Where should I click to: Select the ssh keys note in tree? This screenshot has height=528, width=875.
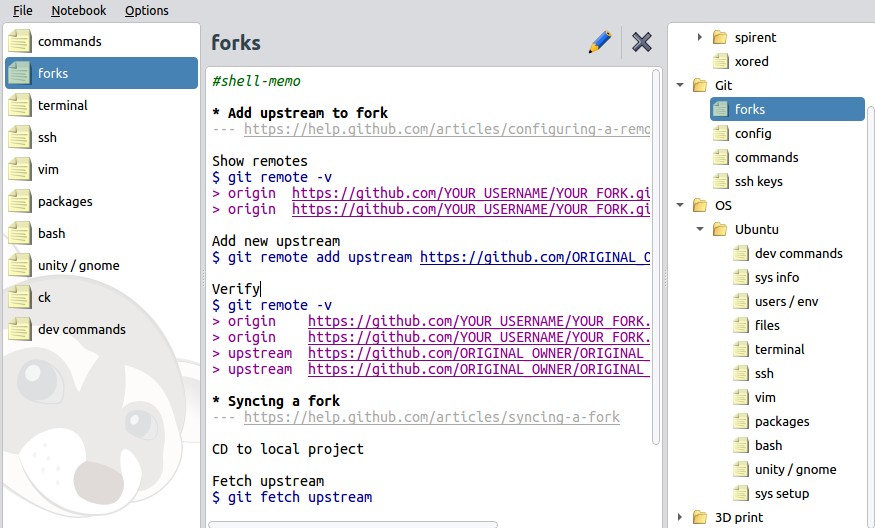point(748,181)
